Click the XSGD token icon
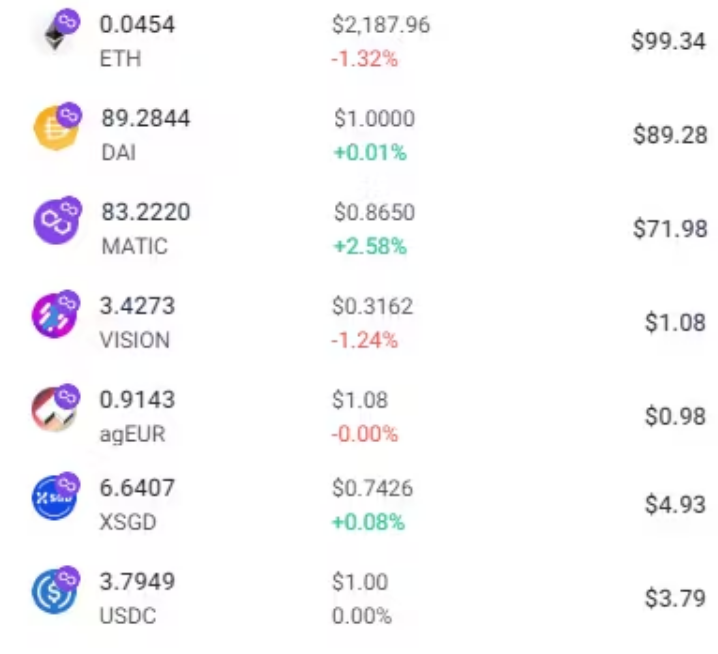718x654 pixels. click(54, 498)
